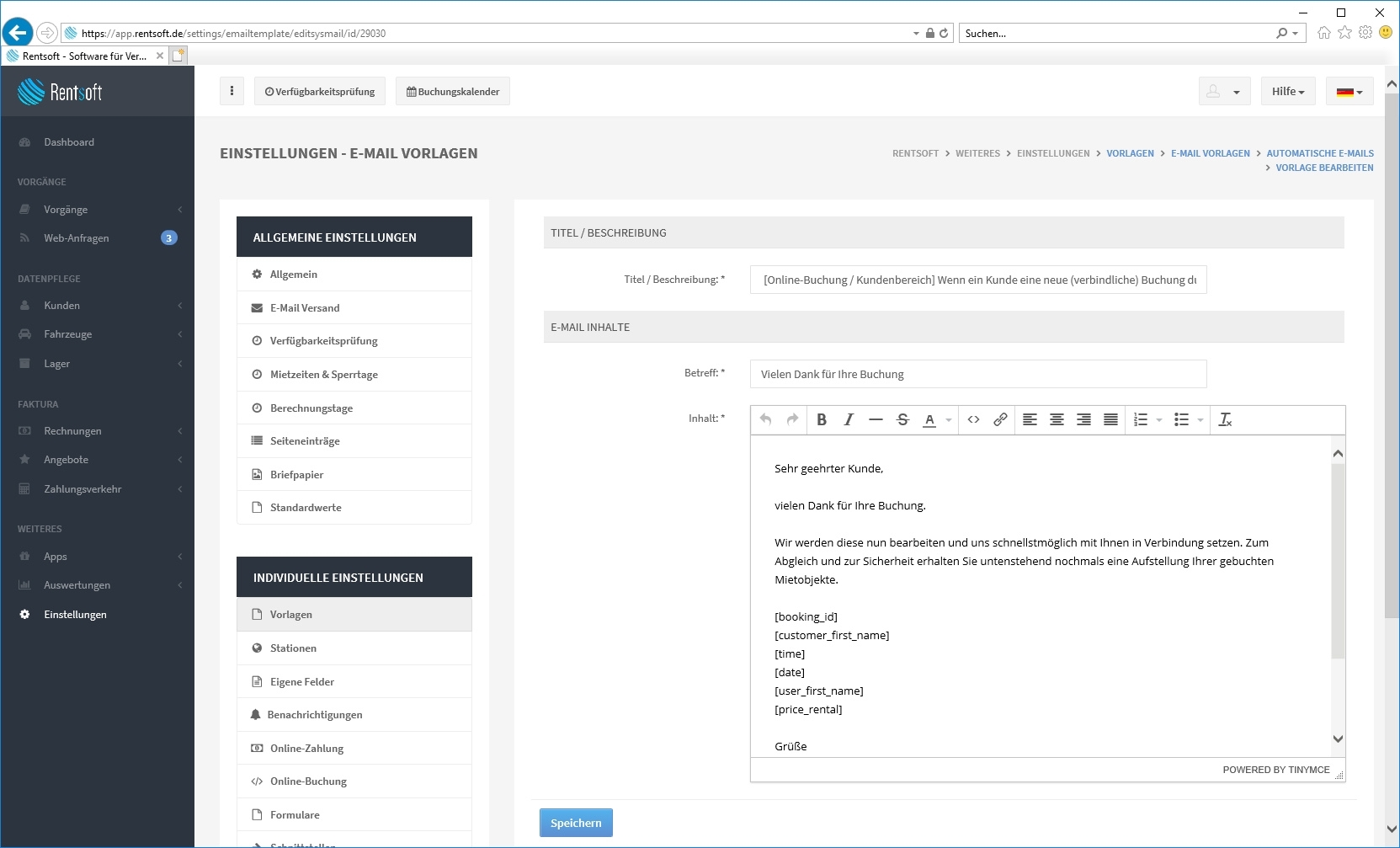The width and height of the screenshot is (1400, 848).
Task: Toggle strikethrough formatting in the editor
Action: 902,419
